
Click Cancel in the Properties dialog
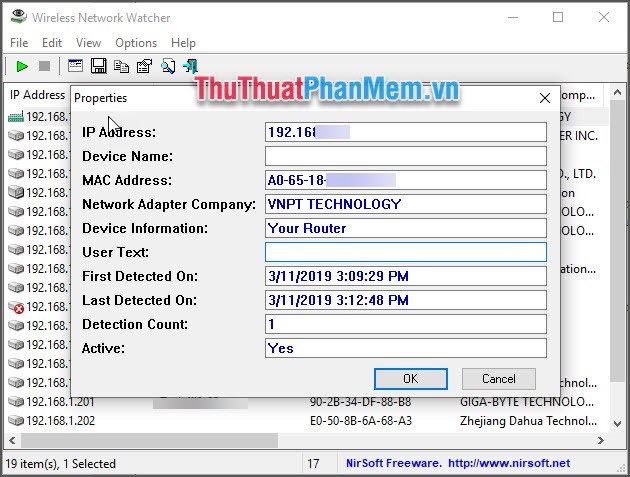point(499,379)
